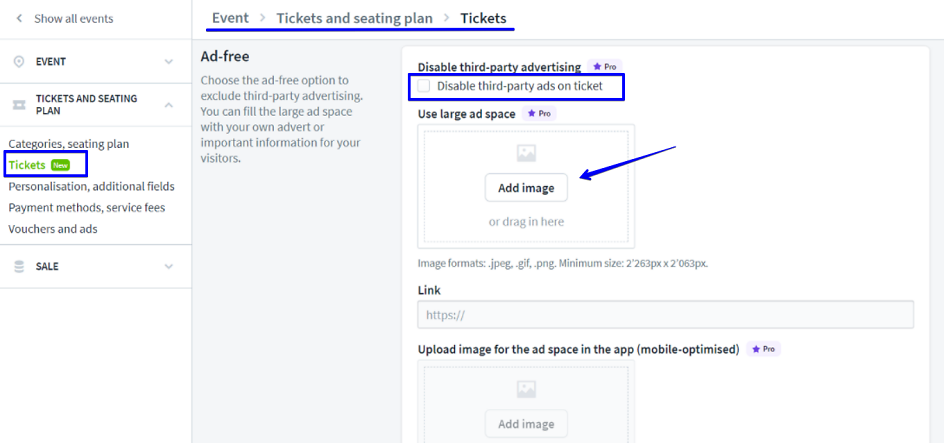The image size is (944, 443).
Task: Enable Disable third-party ads on ticket checkbox
Action: point(424,87)
